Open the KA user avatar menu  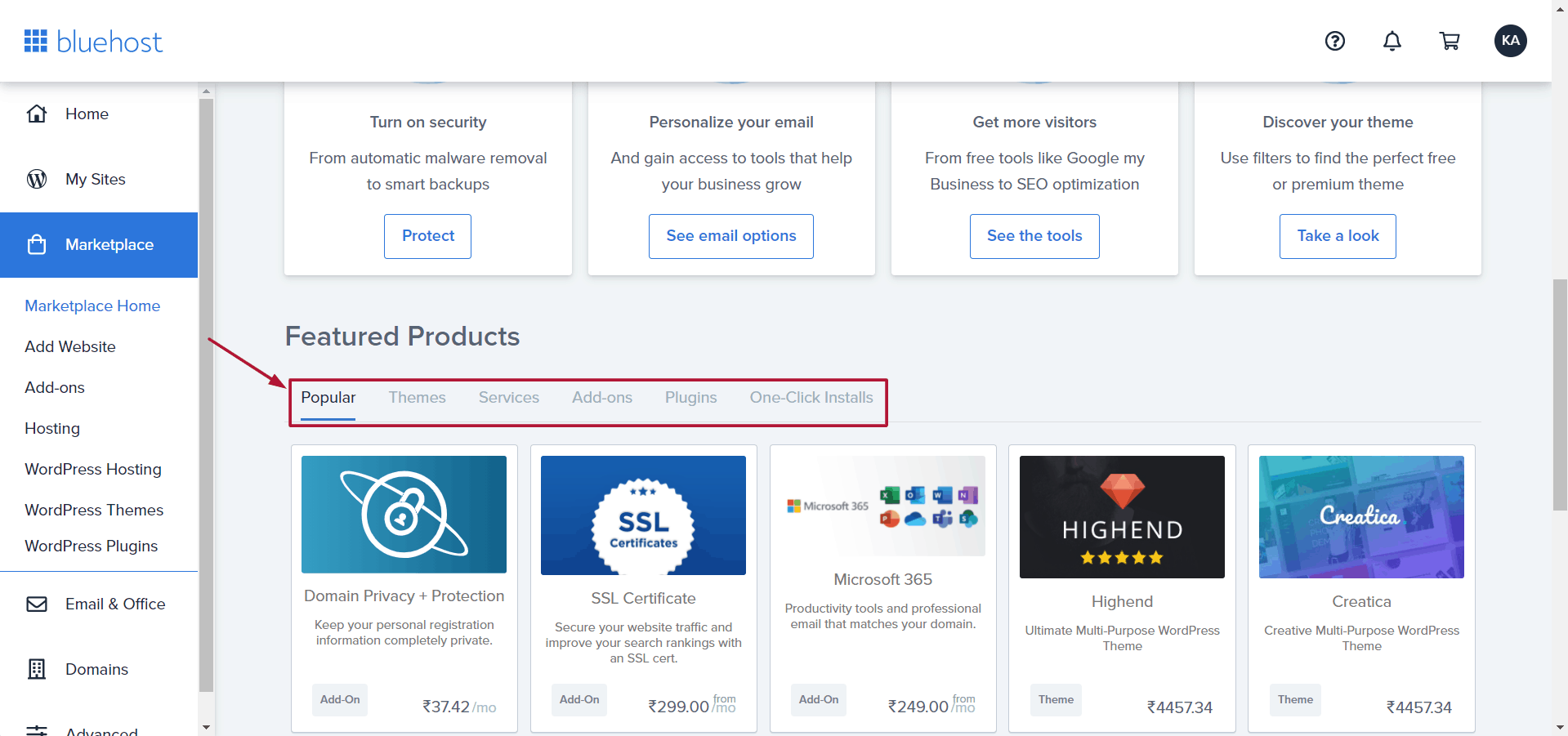click(x=1510, y=41)
